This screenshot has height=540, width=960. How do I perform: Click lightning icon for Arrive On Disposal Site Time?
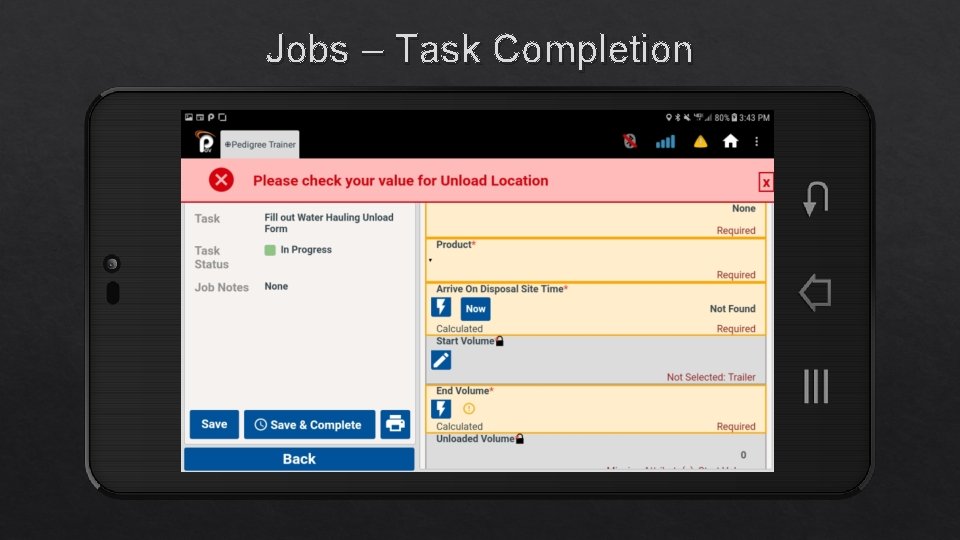click(x=441, y=307)
